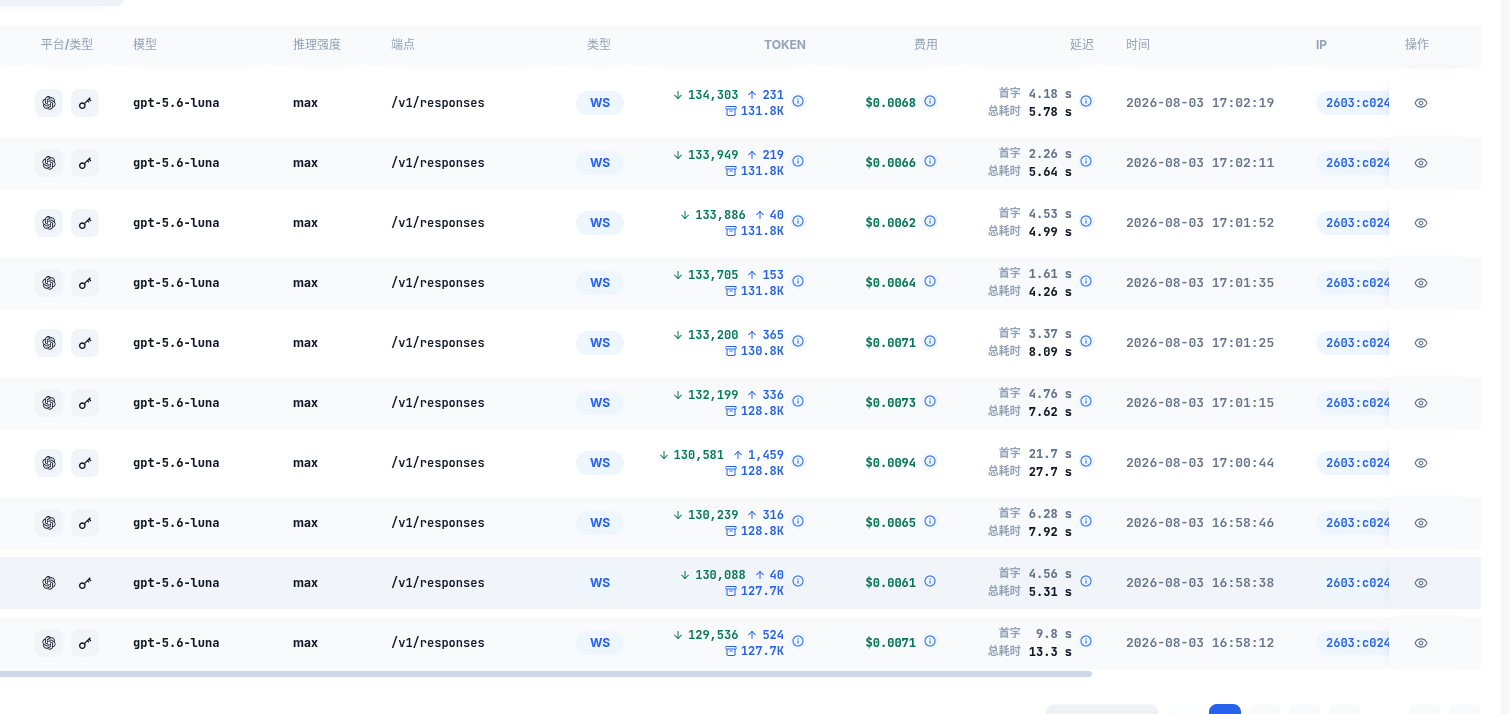Click the OpenAI platform icon in the 17:01:52 row
1509x714 pixels.
pos(48,223)
